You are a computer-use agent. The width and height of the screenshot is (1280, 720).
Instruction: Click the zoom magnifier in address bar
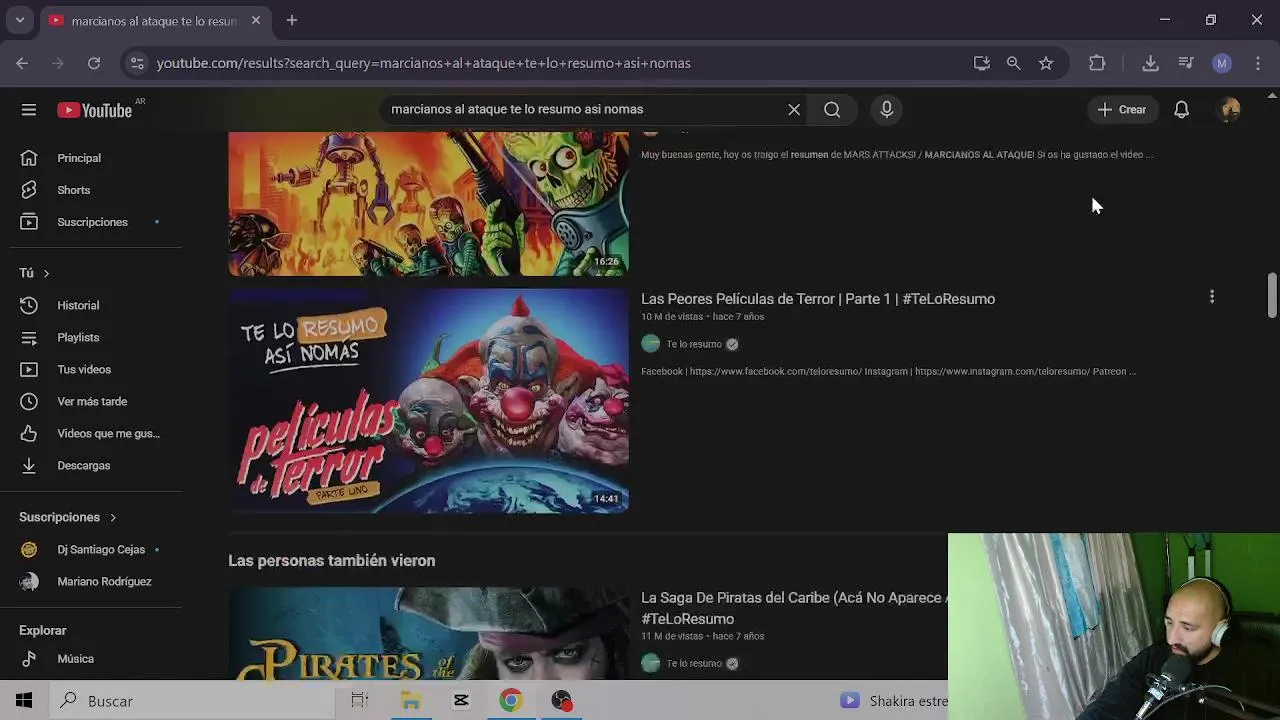coord(1014,63)
